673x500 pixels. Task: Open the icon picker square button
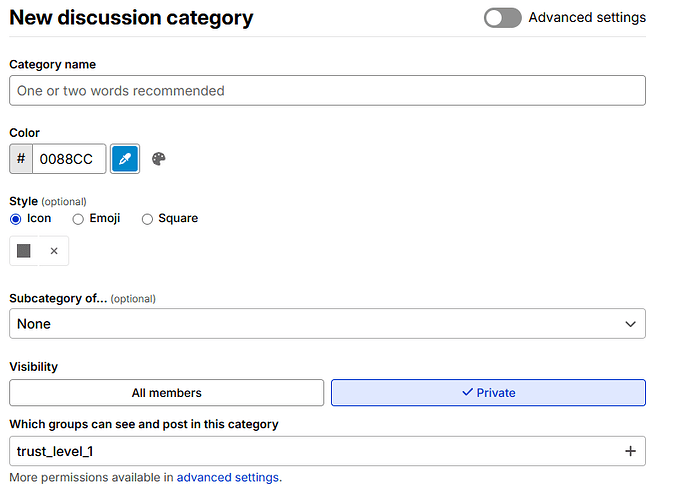pos(24,251)
